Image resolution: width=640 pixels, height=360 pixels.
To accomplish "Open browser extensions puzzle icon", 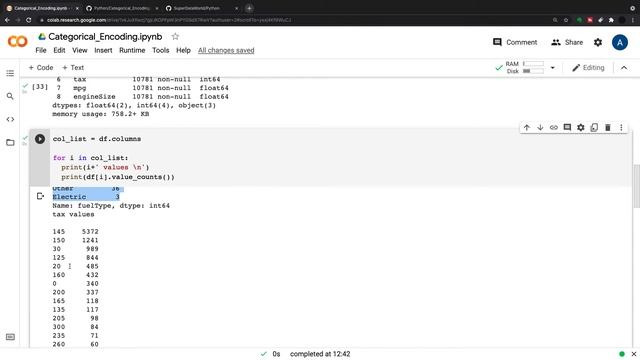I will 611,20.
